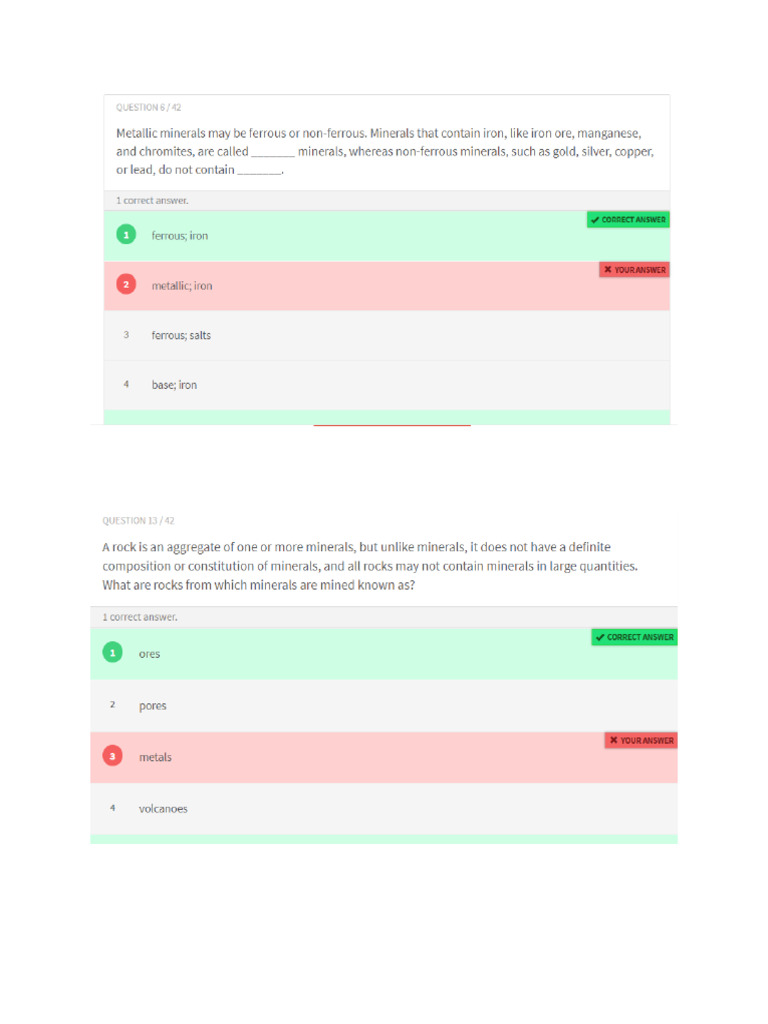Click "1 correct answer." under the metallic minerals question
Screen dimensions: 768x1024
pos(152,200)
